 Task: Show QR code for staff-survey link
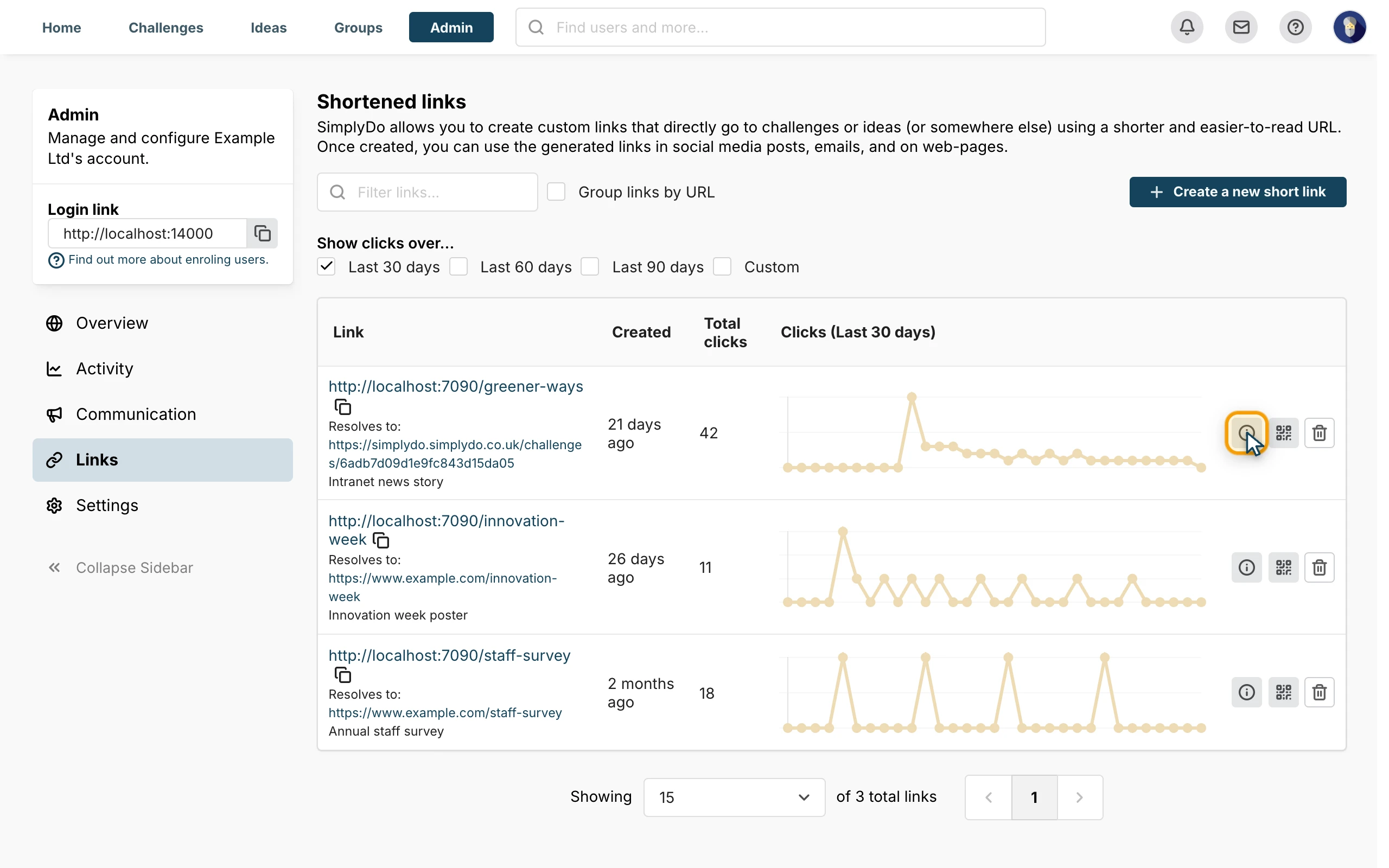(1283, 692)
